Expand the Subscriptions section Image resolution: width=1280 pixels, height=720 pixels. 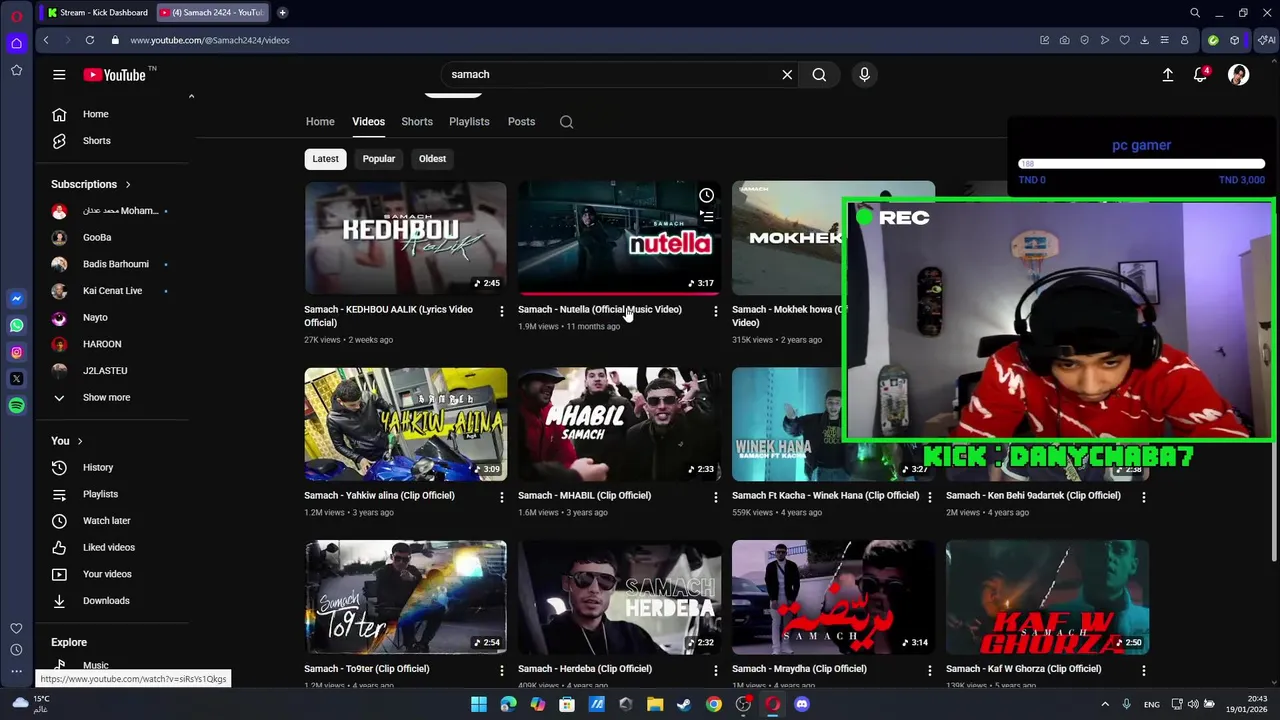pos(91,184)
